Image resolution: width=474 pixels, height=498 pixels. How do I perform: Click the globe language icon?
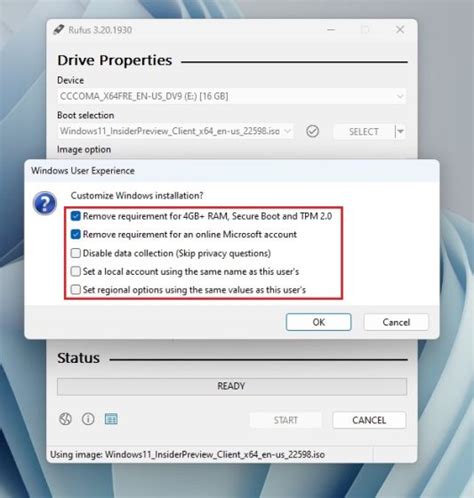point(65,419)
